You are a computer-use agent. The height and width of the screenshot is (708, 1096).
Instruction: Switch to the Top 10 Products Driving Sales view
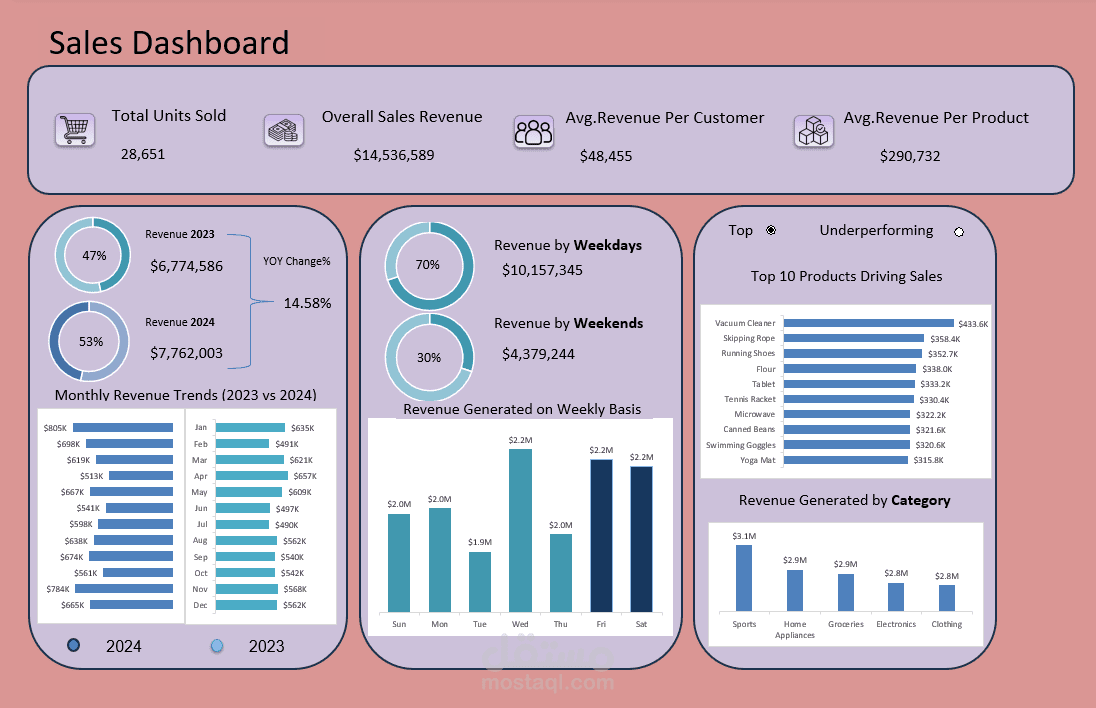click(845, 276)
